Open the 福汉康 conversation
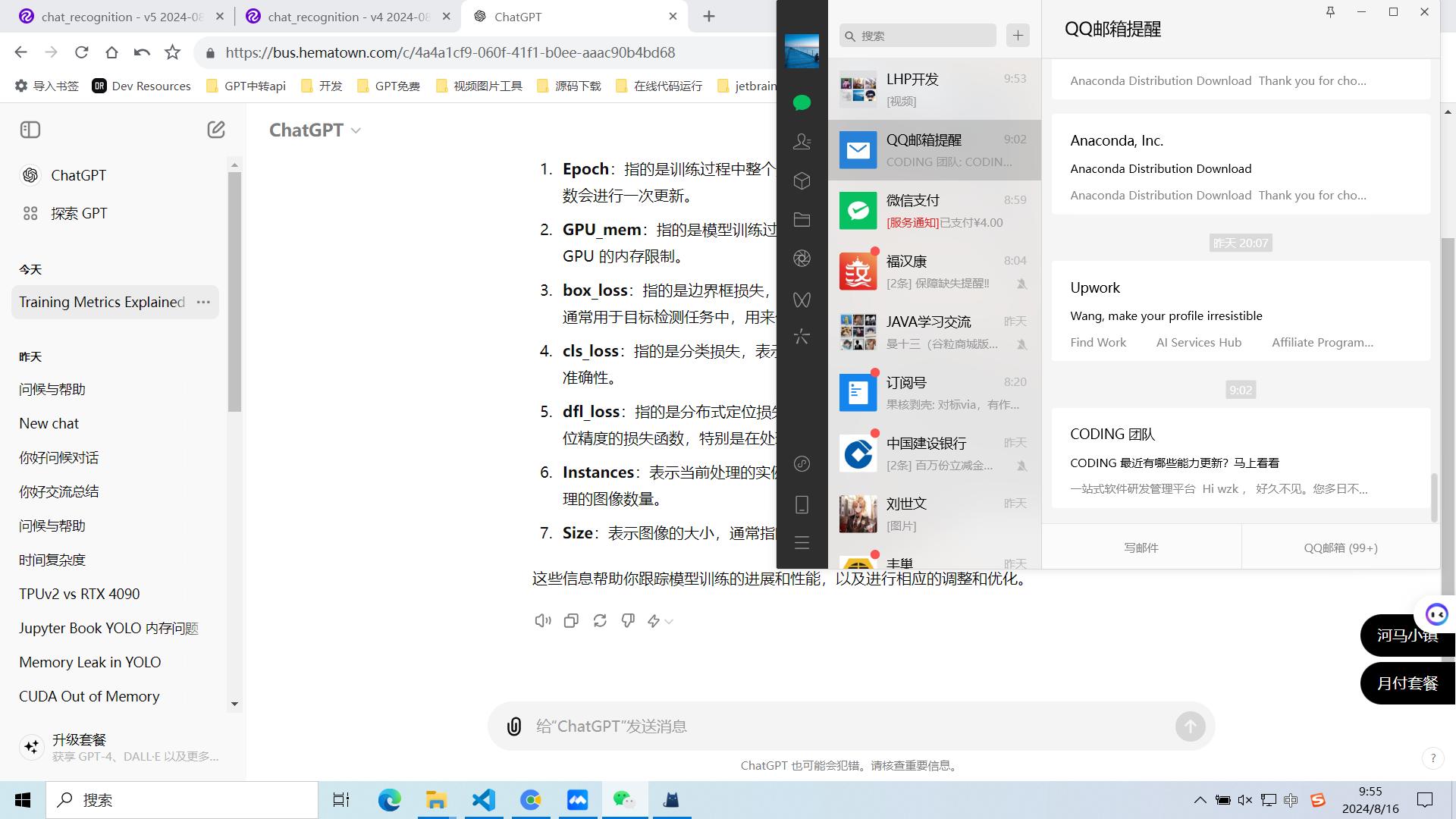The height and width of the screenshot is (819, 1456). click(934, 271)
